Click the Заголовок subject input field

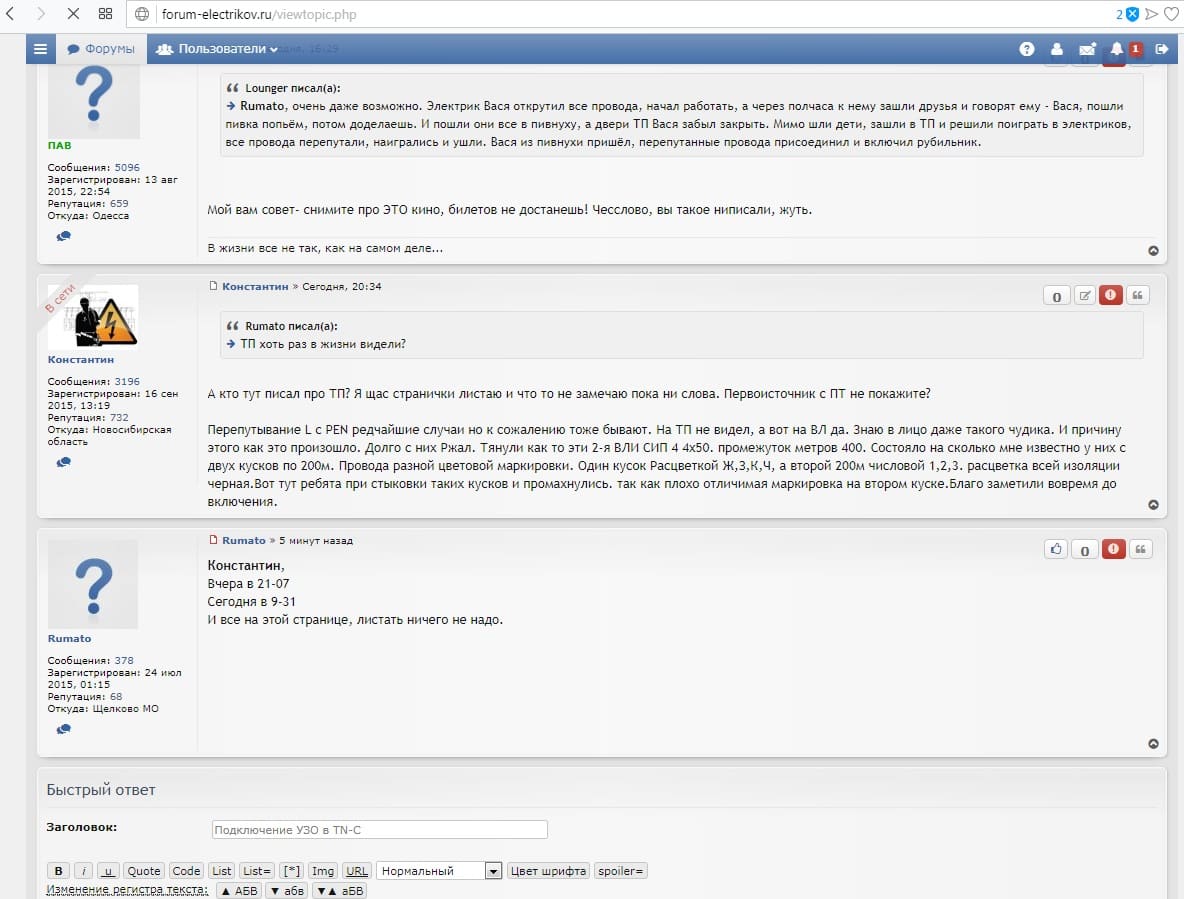379,829
